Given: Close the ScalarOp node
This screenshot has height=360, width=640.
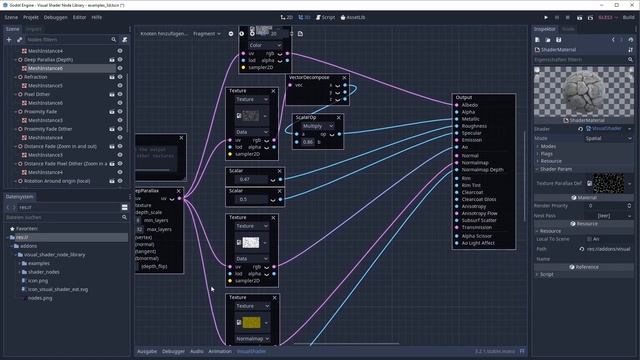Looking at the screenshot, I should coord(338,118).
